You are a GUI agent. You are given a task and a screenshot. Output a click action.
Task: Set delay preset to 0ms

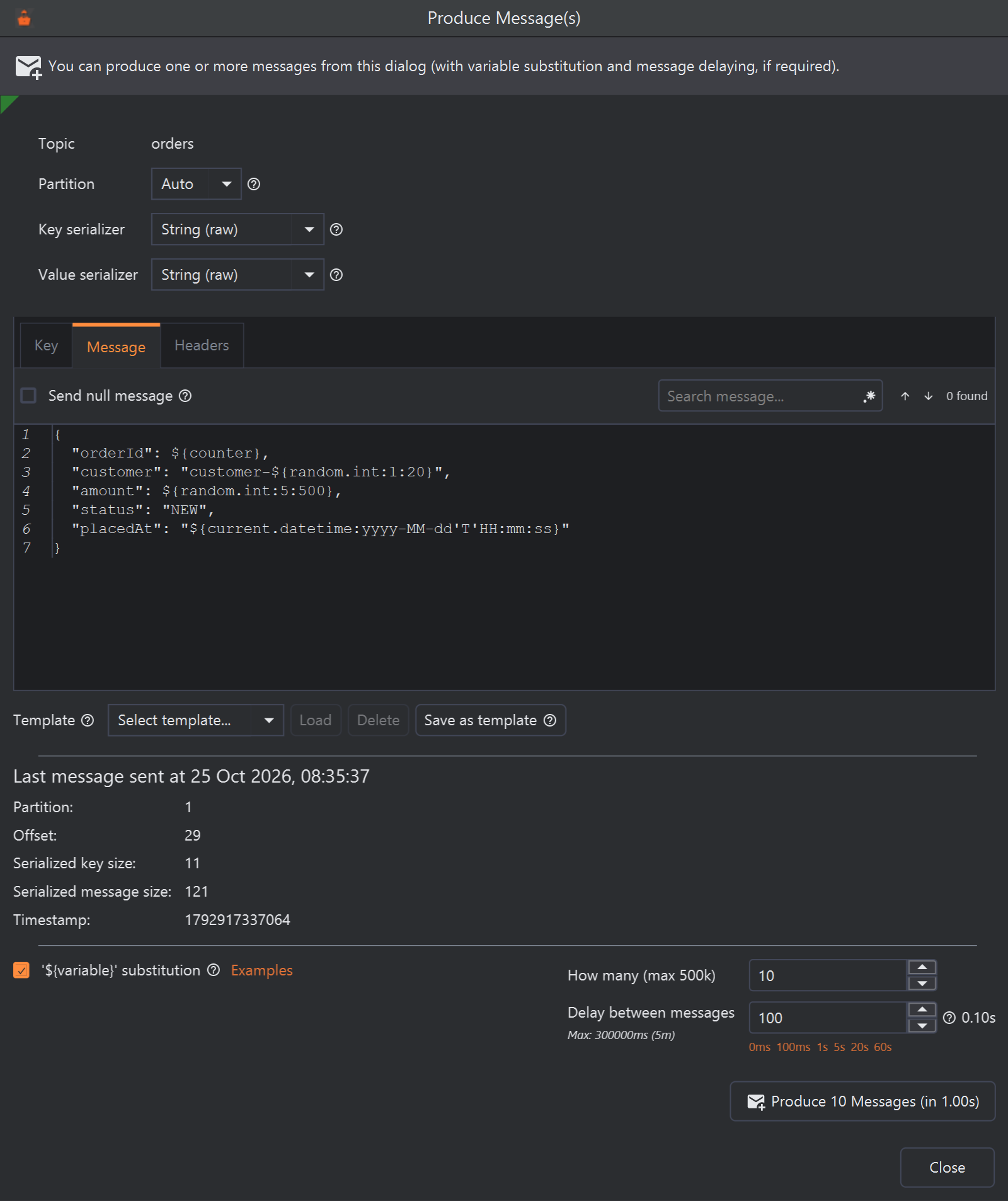pos(759,1047)
